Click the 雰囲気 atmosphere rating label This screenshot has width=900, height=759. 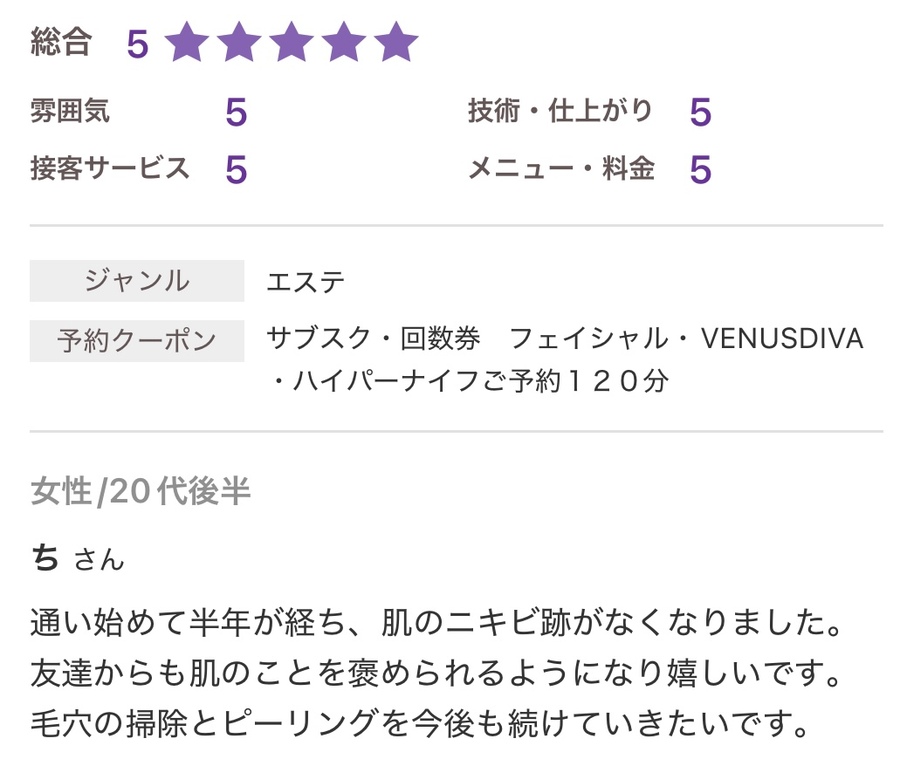pyautogui.click(x=70, y=111)
